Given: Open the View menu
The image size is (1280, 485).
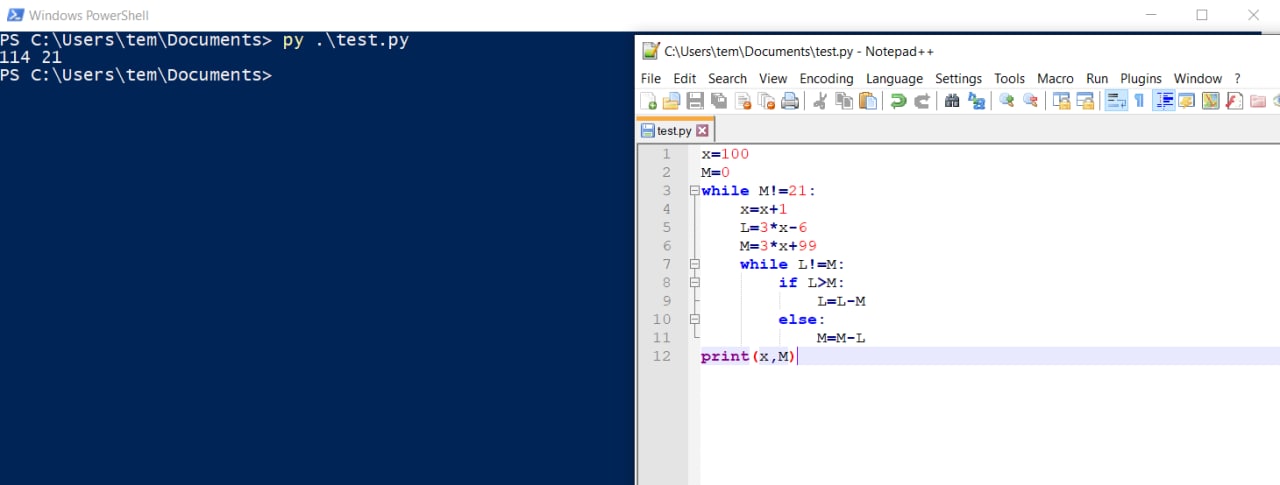Looking at the screenshot, I should tap(773, 78).
